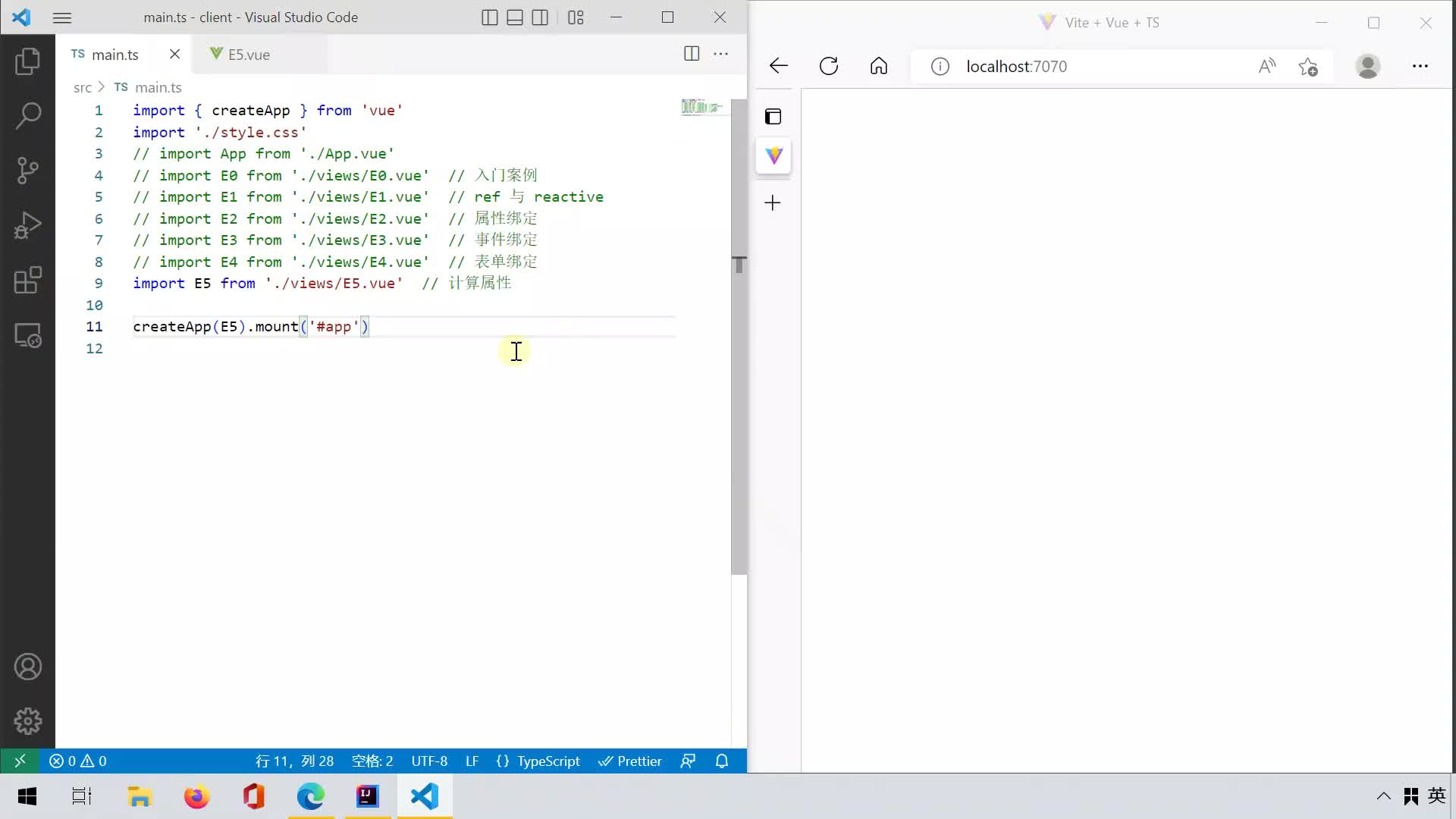Switch to Edge on the taskbar
1456x819 pixels.
tap(311, 796)
